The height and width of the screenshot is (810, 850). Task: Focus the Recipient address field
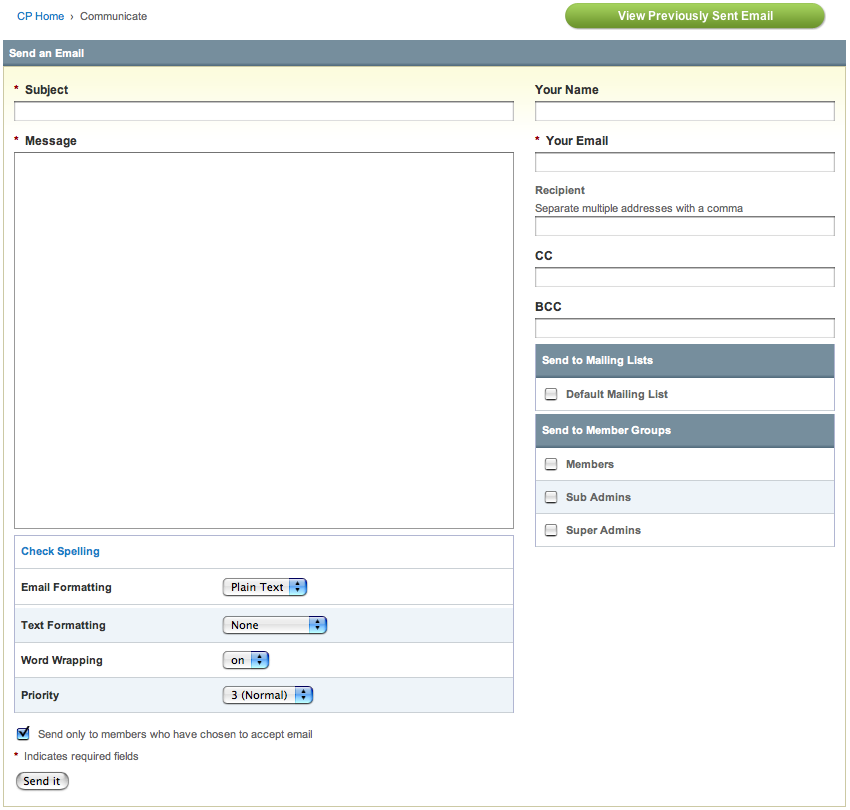coord(684,226)
